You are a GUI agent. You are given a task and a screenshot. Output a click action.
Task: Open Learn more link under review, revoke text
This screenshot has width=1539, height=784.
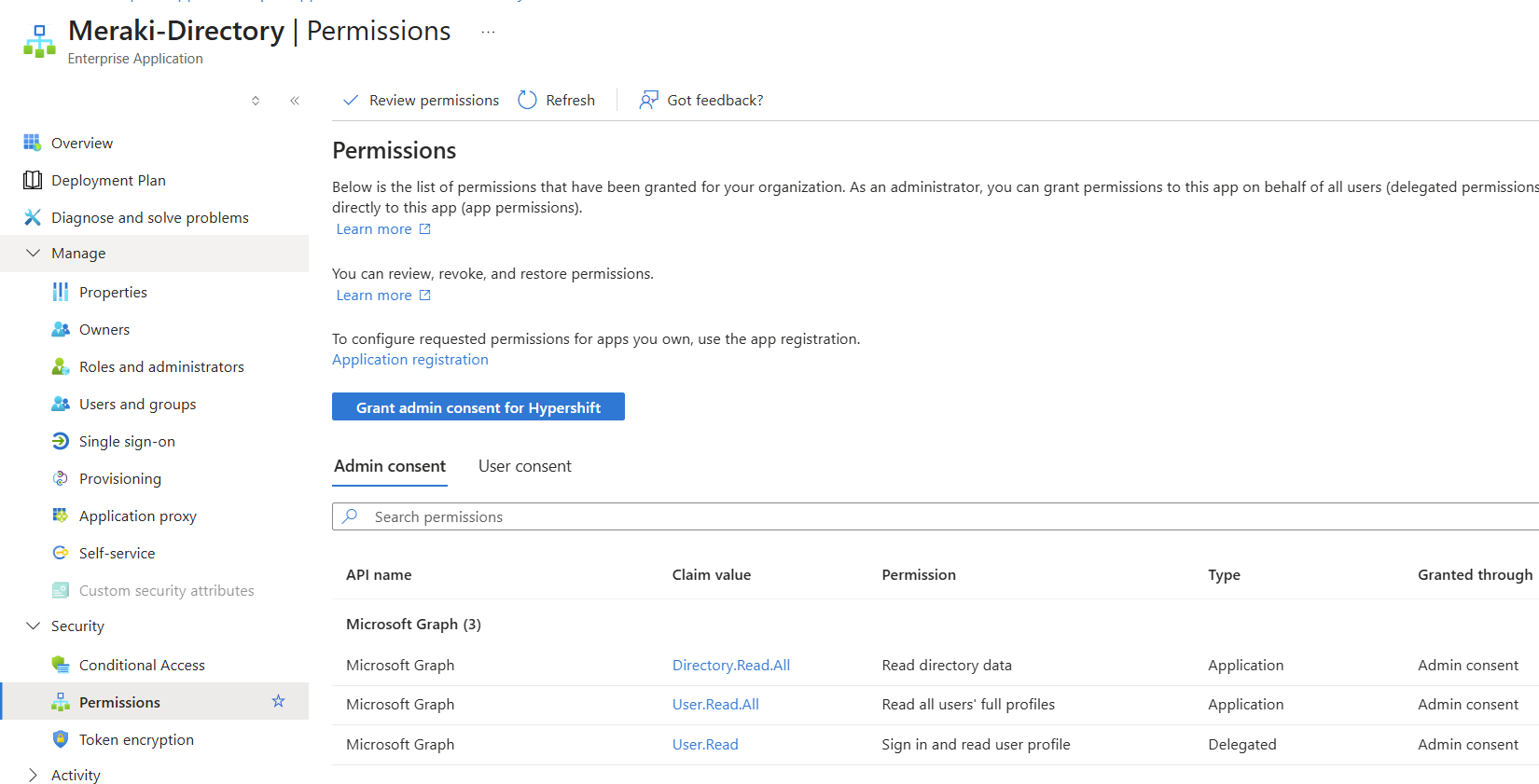[374, 296]
